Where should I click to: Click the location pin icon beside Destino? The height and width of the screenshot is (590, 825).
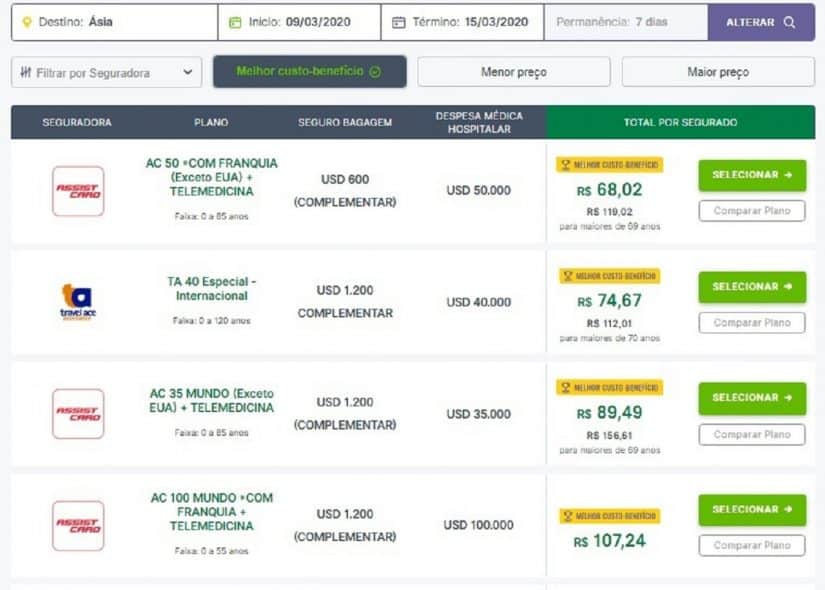coord(27,22)
